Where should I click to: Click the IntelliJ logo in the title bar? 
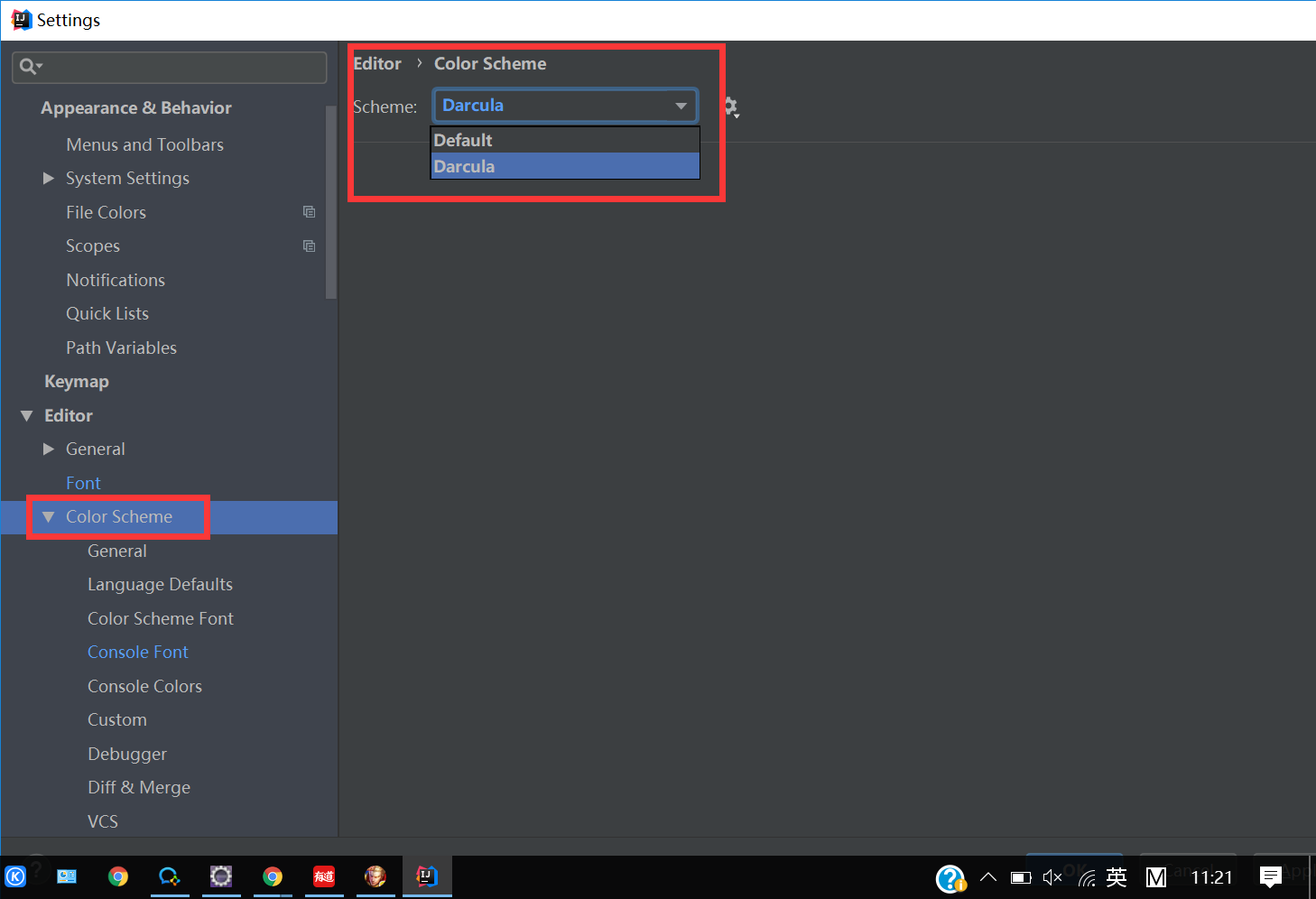21,20
